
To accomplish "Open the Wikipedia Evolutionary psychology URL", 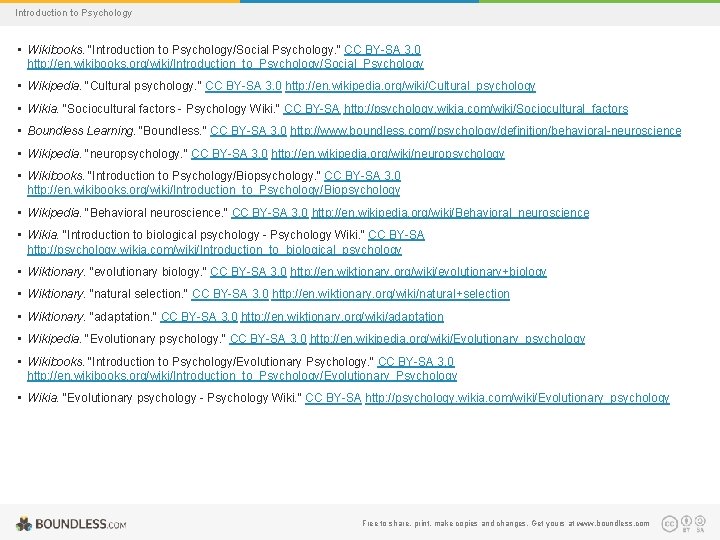I will point(447,339).
